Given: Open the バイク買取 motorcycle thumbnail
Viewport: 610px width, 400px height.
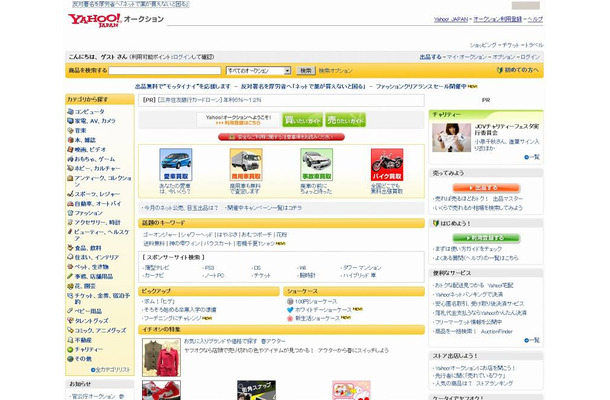Looking at the screenshot, I should pyautogui.click(x=387, y=165).
